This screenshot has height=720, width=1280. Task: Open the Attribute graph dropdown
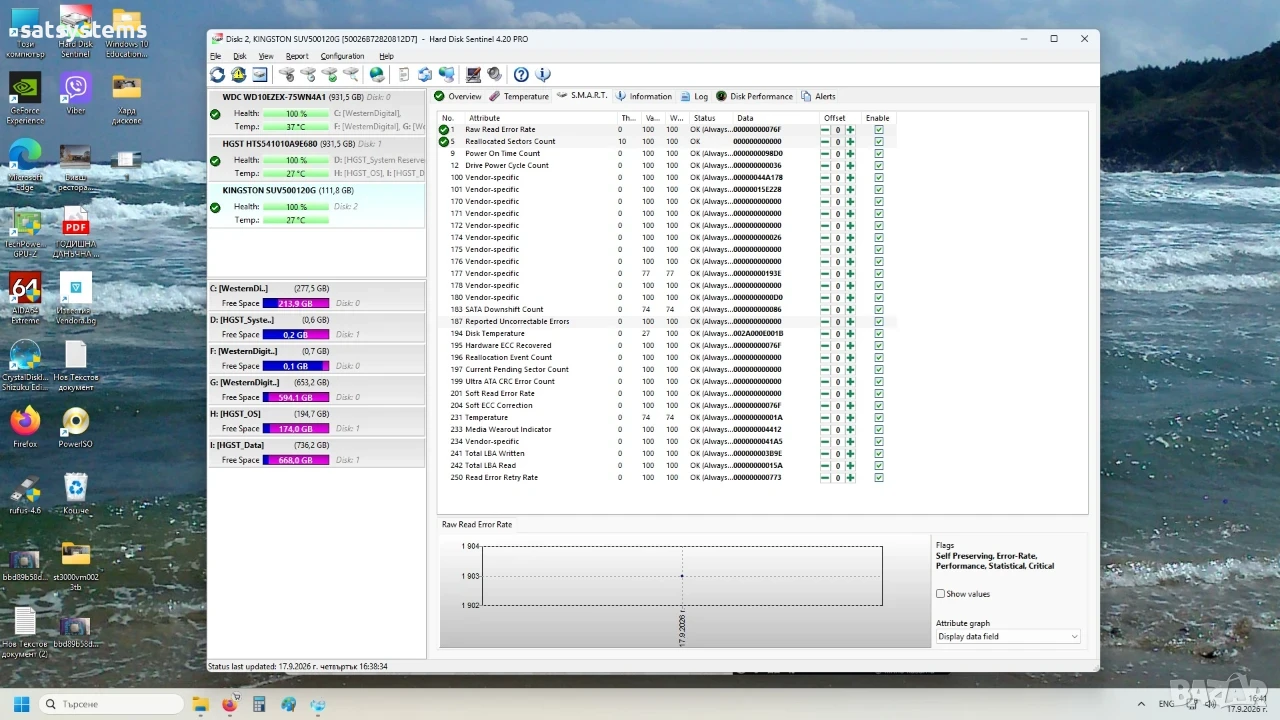(x=1008, y=636)
